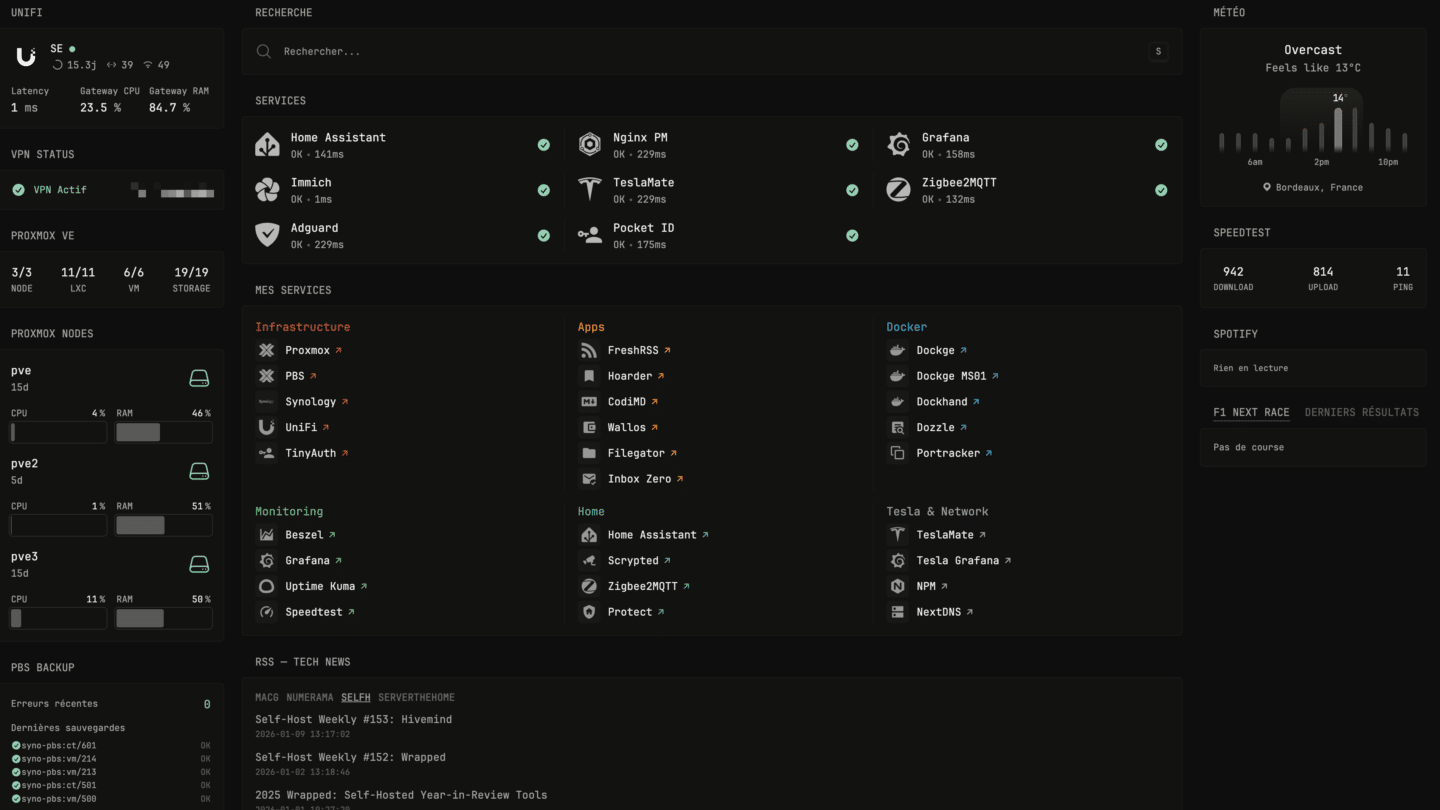Click the UniFi logo in the top-left panel

pos(25,55)
